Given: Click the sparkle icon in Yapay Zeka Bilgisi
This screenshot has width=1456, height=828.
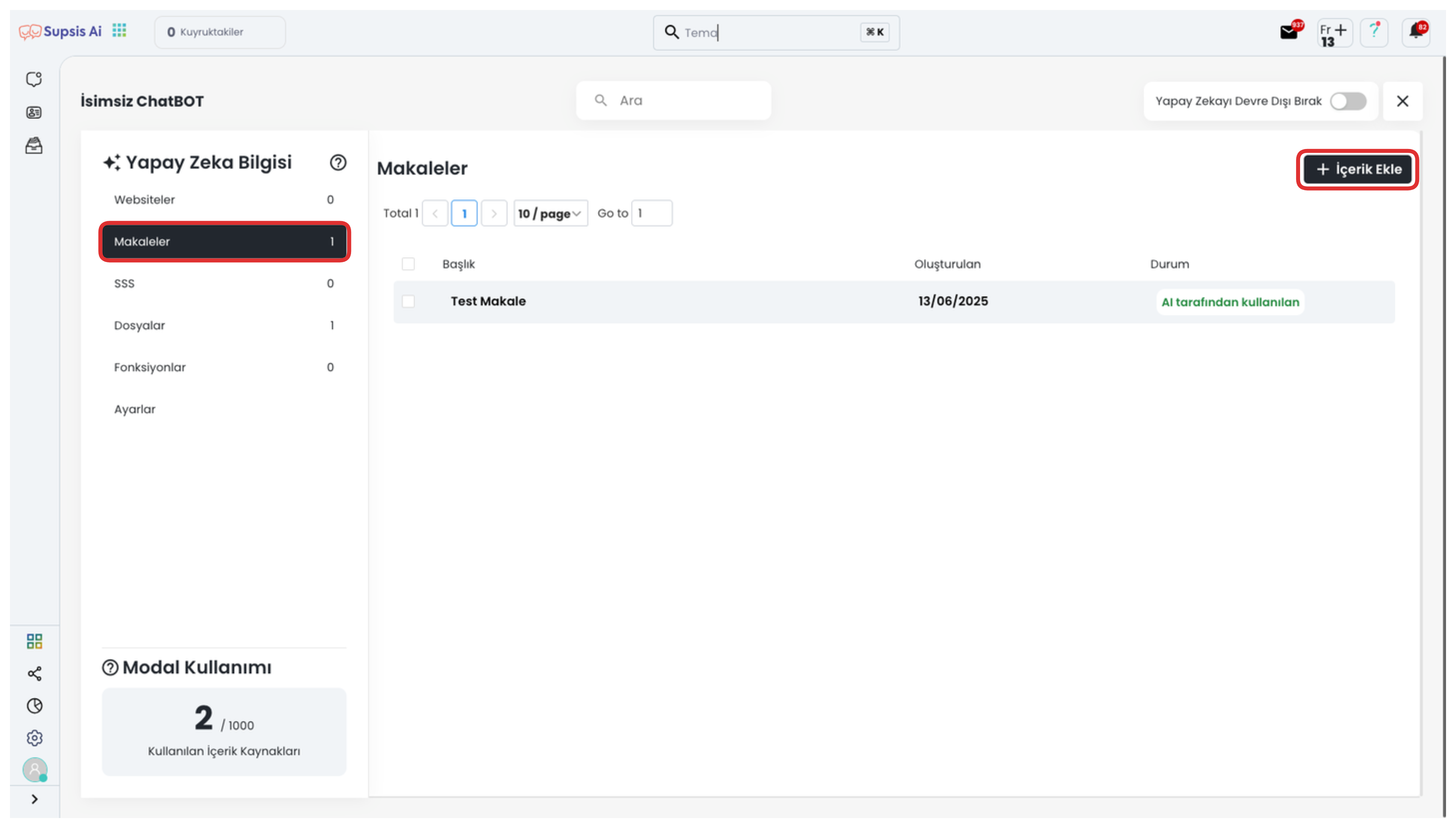Looking at the screenshot, I should [x=111, y=163].
